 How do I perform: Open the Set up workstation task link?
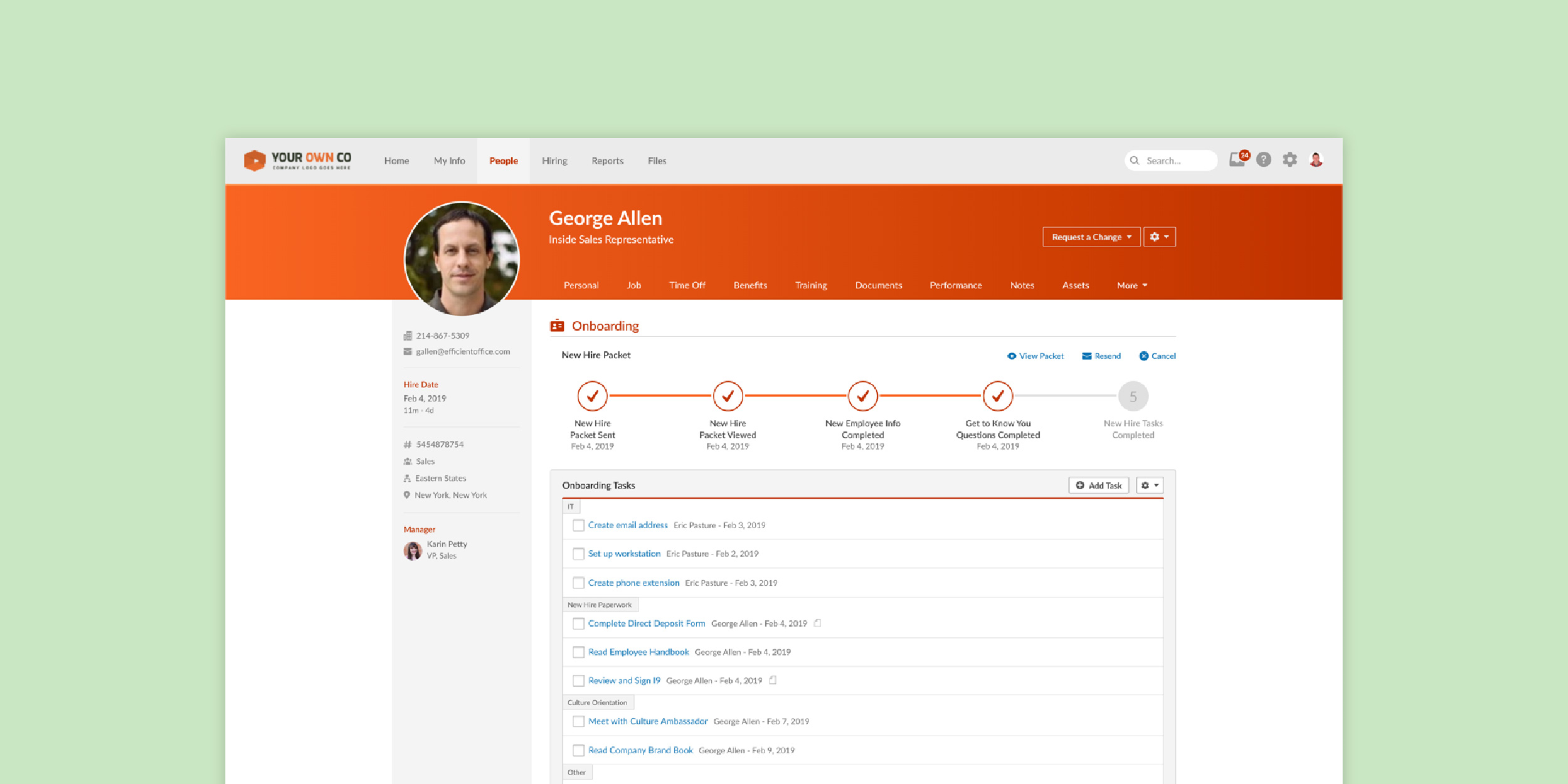623,554
